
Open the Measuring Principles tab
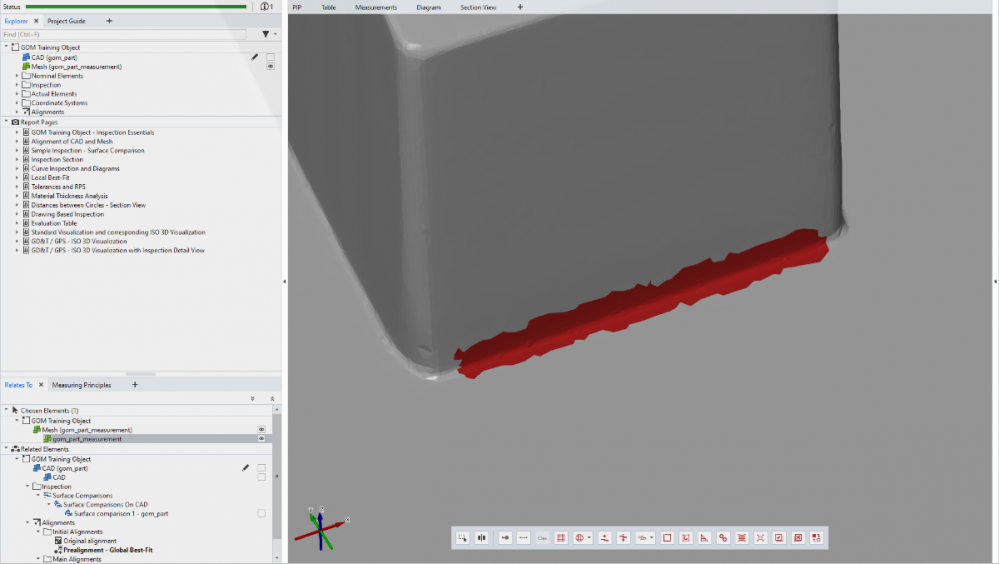pos(82,385)
